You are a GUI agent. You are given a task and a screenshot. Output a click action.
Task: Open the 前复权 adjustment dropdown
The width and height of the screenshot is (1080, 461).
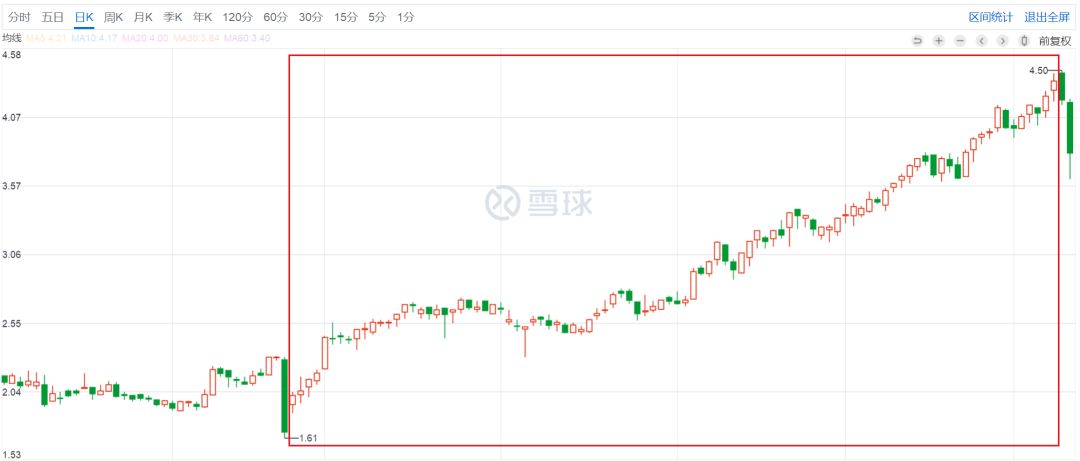[x=1055, y=41]
